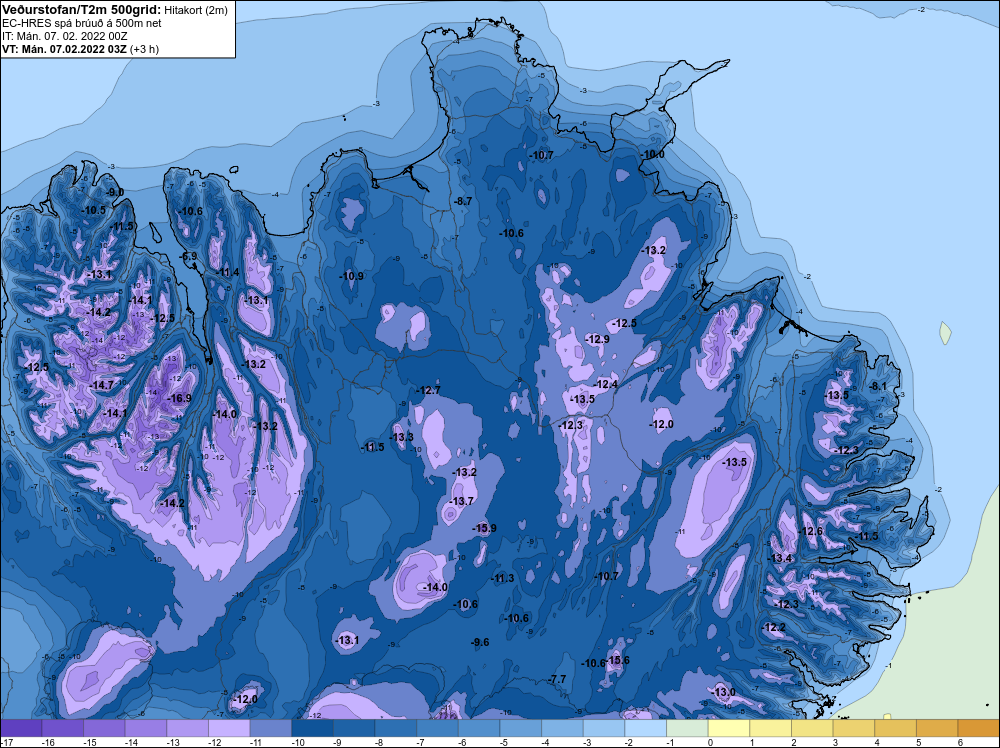The width and height of the screenshot is (1000, 748).
Task: Select the -8.7 temperature label
Action: coord(463,201)
